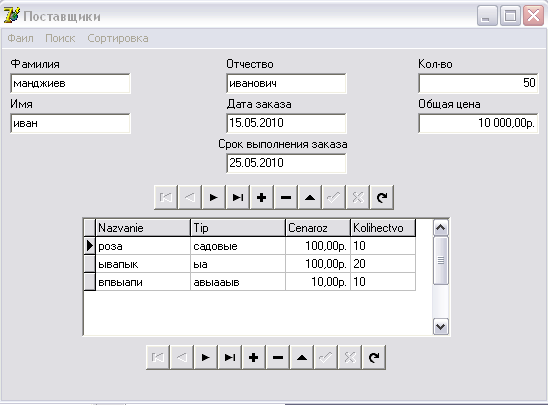
Task: Click the Фамилия input field
Action: (70, 83)
